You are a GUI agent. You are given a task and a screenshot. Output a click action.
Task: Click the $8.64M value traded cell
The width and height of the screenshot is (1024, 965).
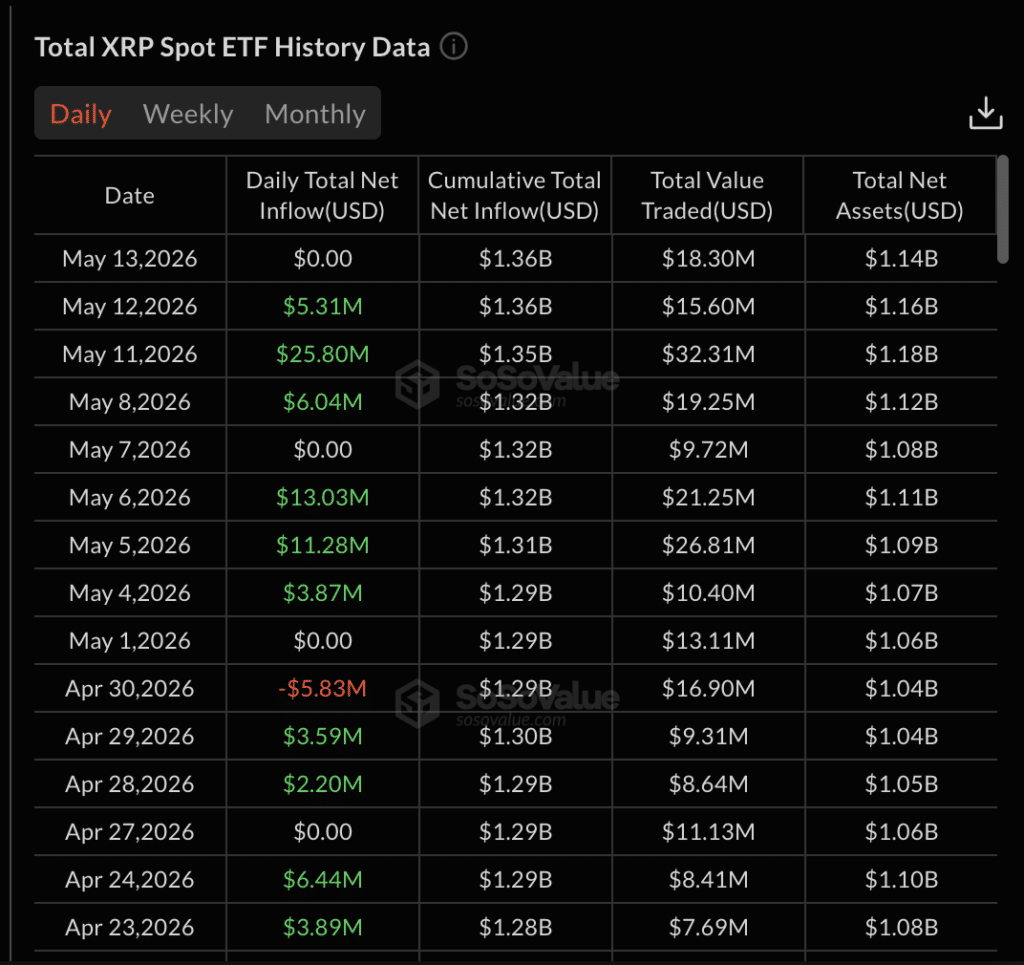[x=709, y=783]
